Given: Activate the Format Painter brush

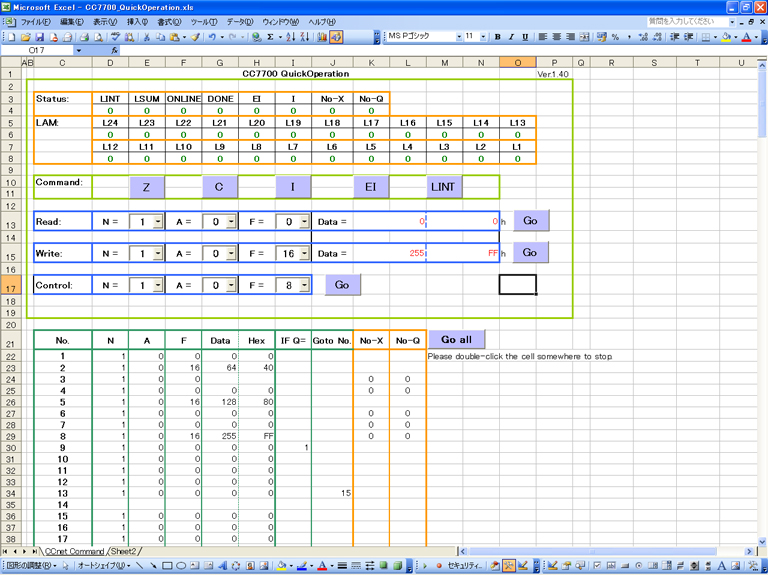Looking at the screenshot, I should click(195, 37).
